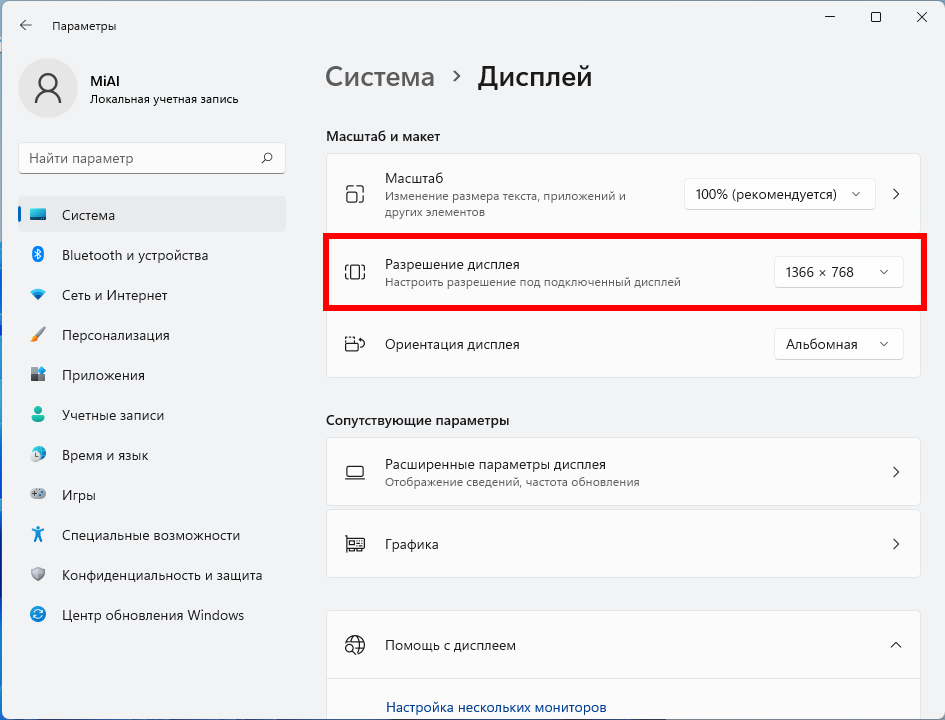
Task: Click the Найти параметр search field
Action: pyautogui.click(x=140, y=158)
